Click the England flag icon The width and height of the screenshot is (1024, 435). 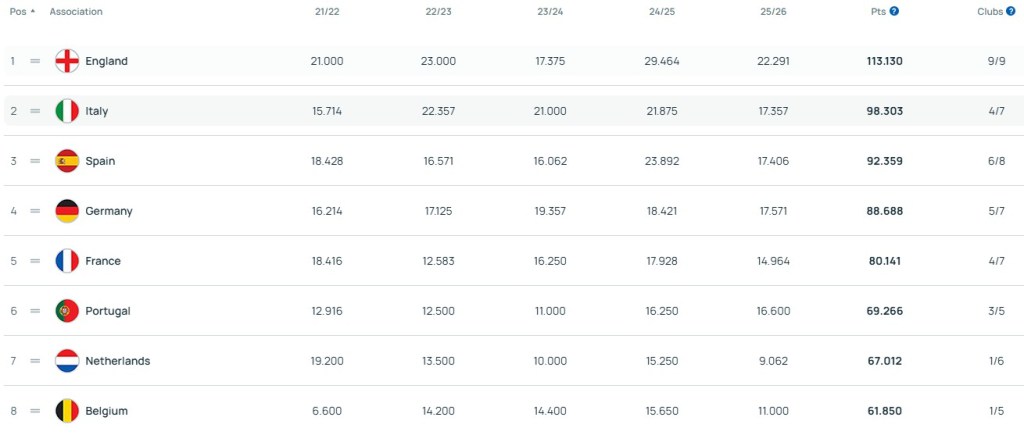pyautogui.click(x=67, y=61)
